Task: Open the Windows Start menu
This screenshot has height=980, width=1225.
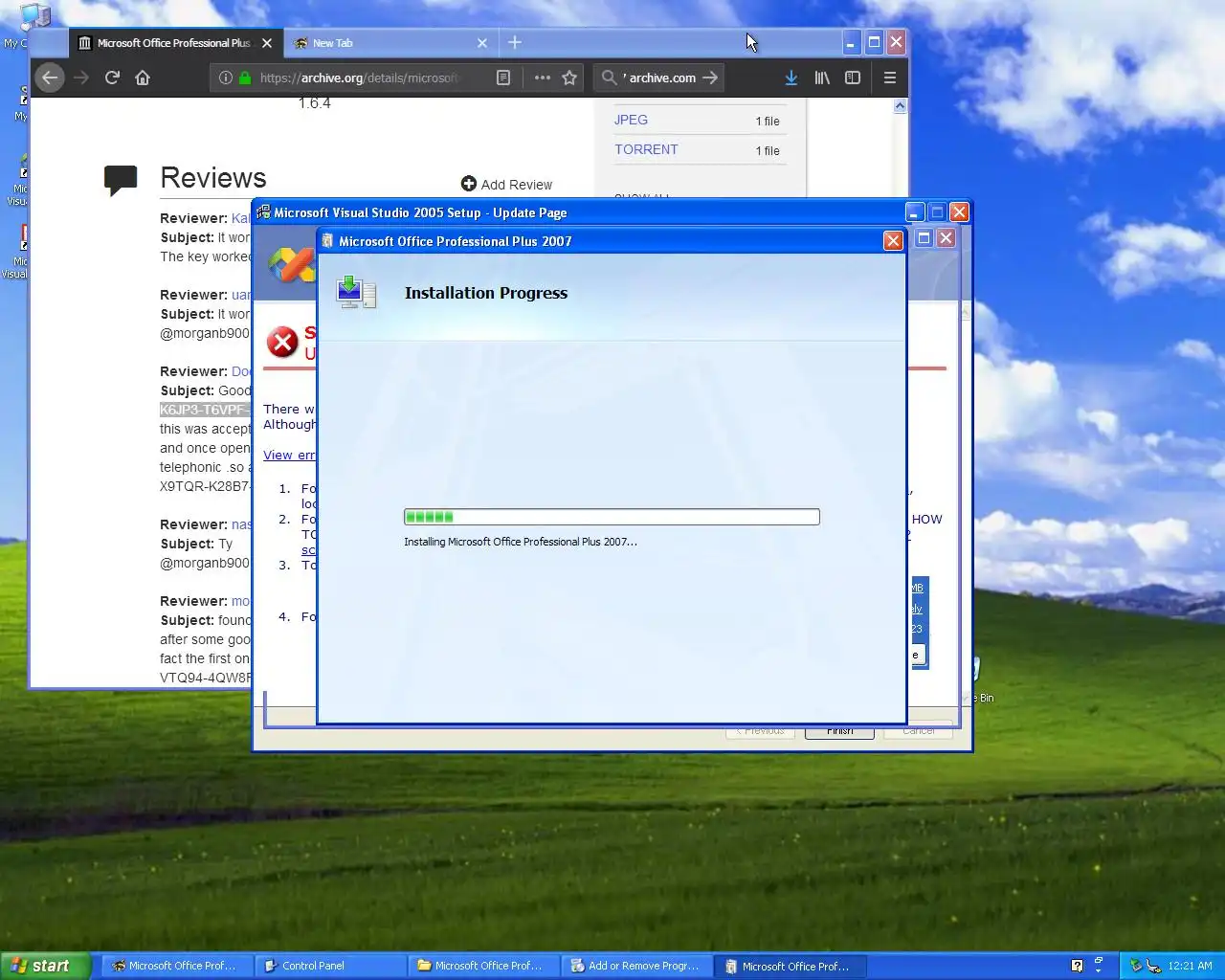Action: click(45, 966)
